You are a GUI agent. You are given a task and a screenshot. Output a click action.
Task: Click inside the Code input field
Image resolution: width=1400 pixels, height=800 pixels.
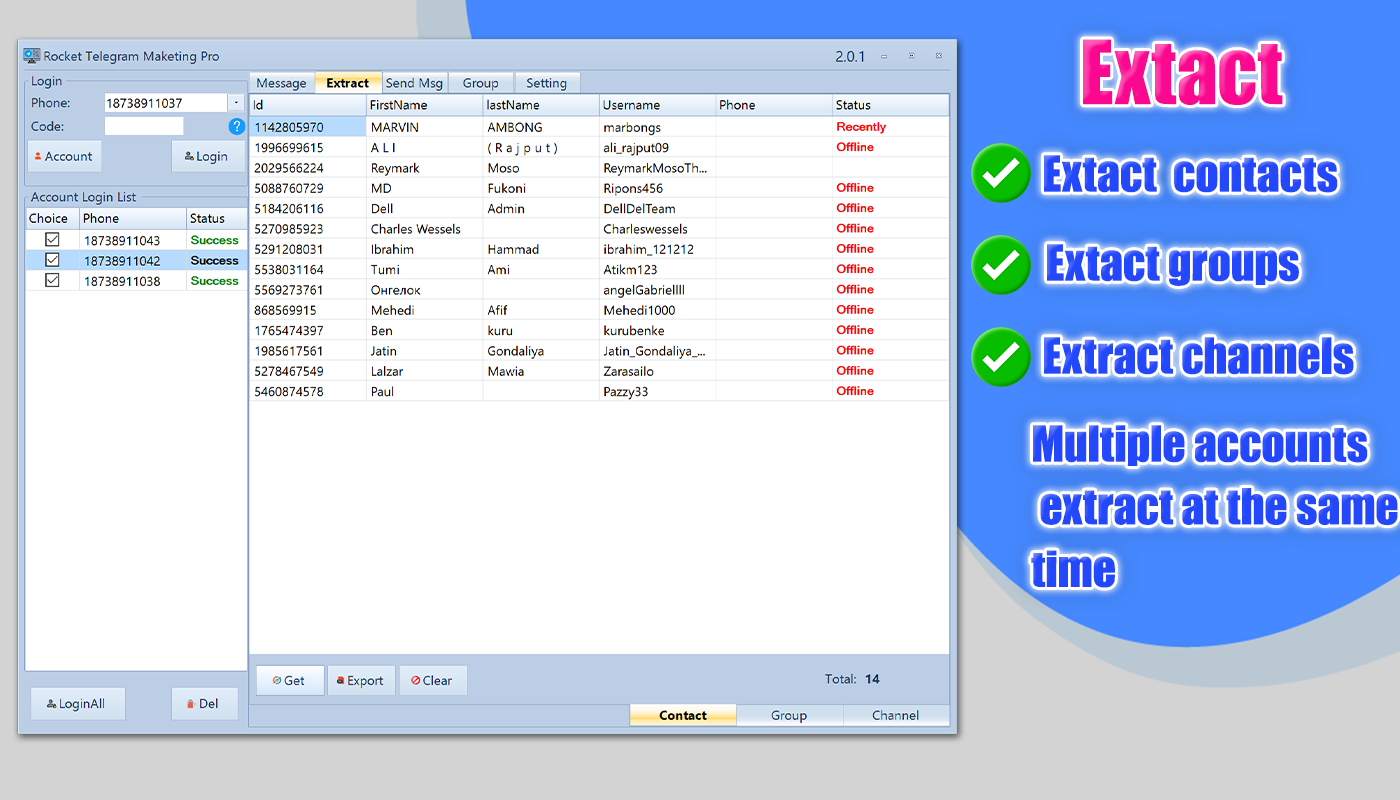(143, 126)
